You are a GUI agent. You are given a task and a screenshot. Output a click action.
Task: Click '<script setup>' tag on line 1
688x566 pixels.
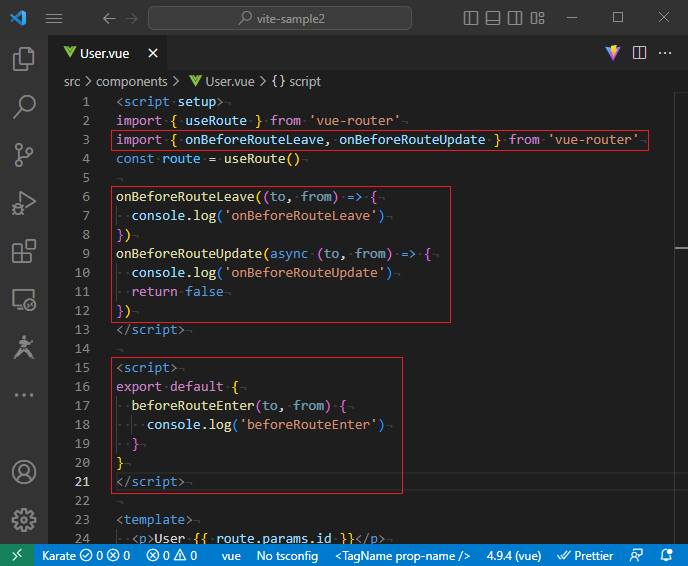[169, 102]
